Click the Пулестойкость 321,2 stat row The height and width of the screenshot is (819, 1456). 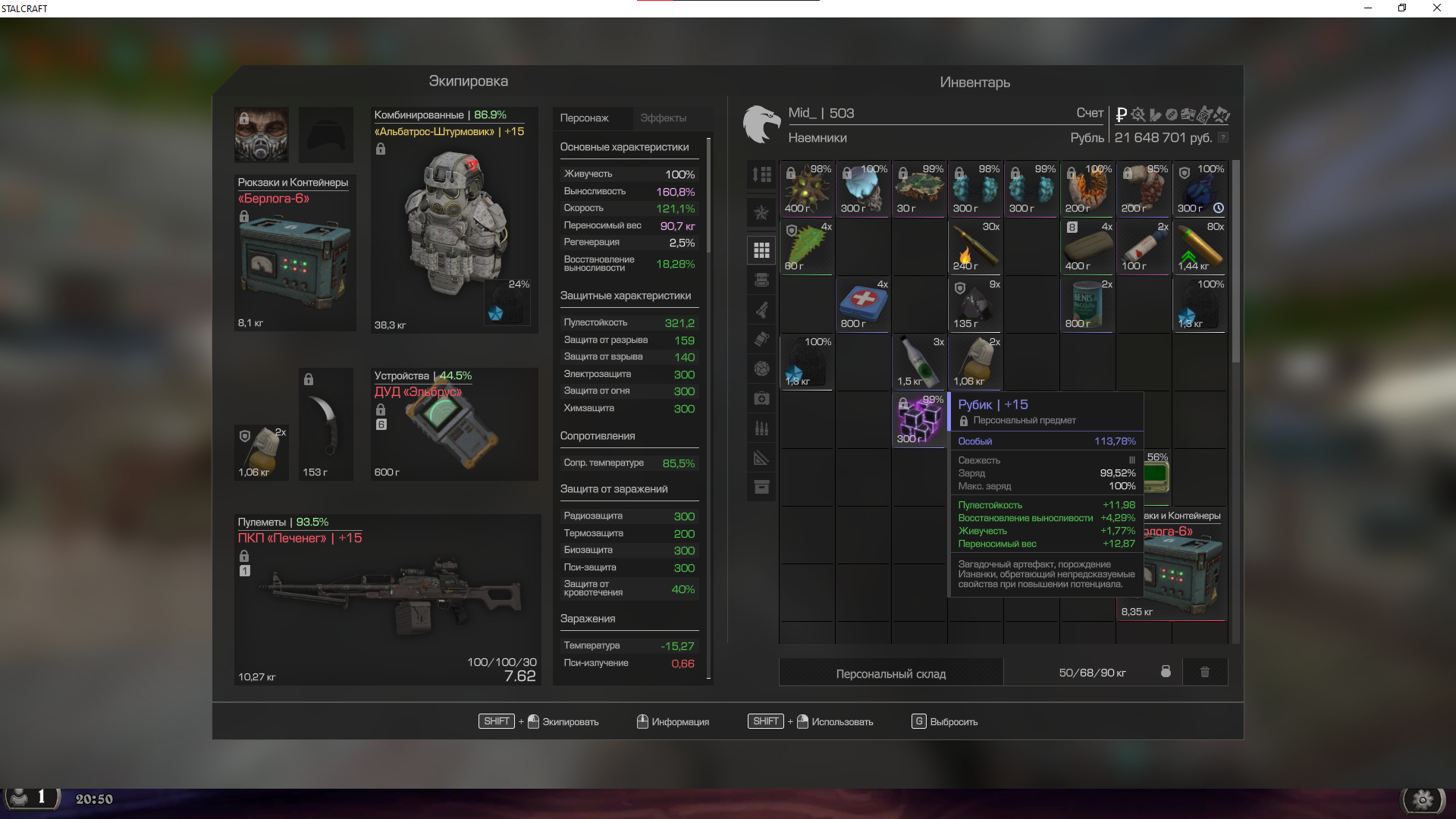629,323
